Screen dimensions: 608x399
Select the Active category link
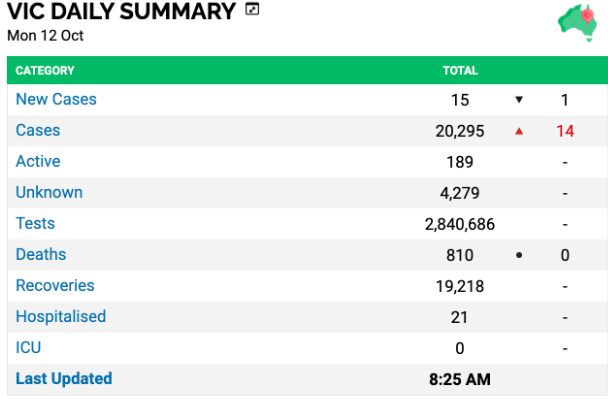pos(38,161)
